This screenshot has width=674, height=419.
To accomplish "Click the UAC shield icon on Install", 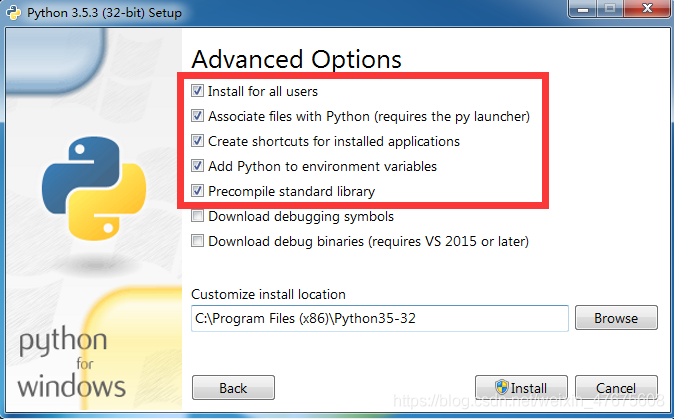I will click(502, 388).
